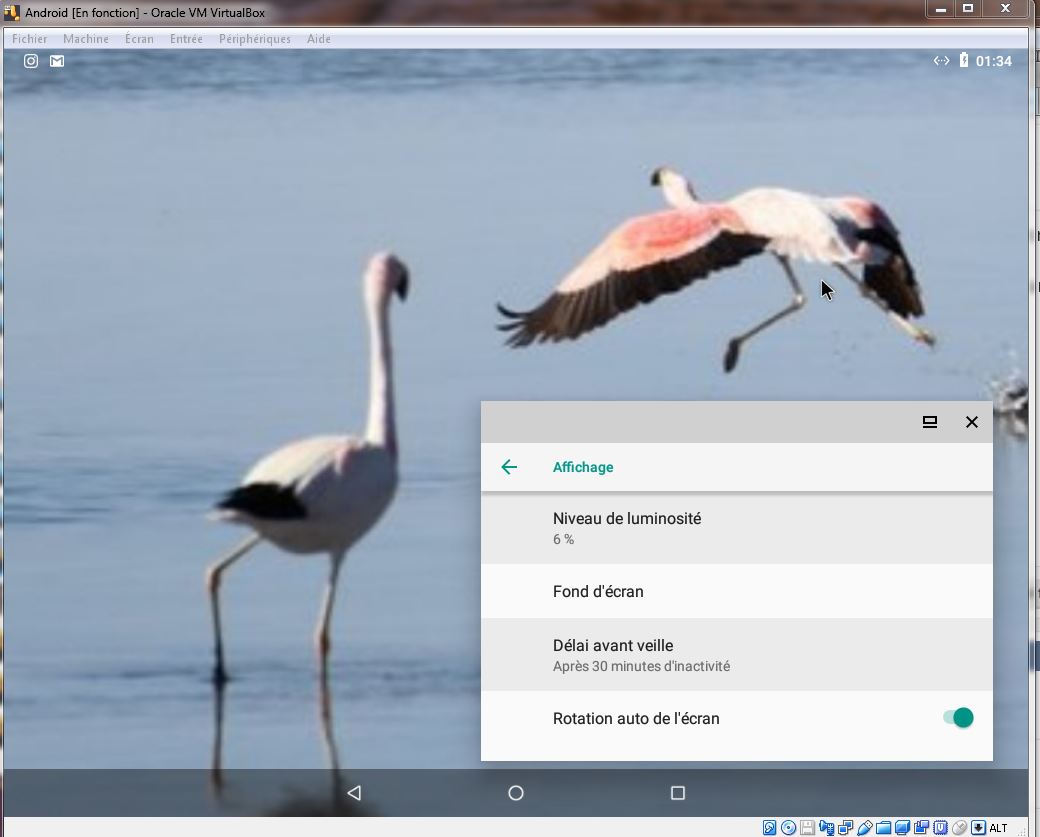Open the Aide menu
This screenshot has height=837, width=1040.
[x=318, y=39]
